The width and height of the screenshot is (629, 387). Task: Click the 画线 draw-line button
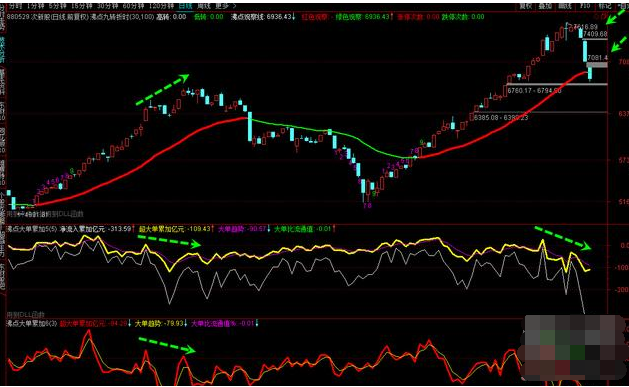[565, 6]
